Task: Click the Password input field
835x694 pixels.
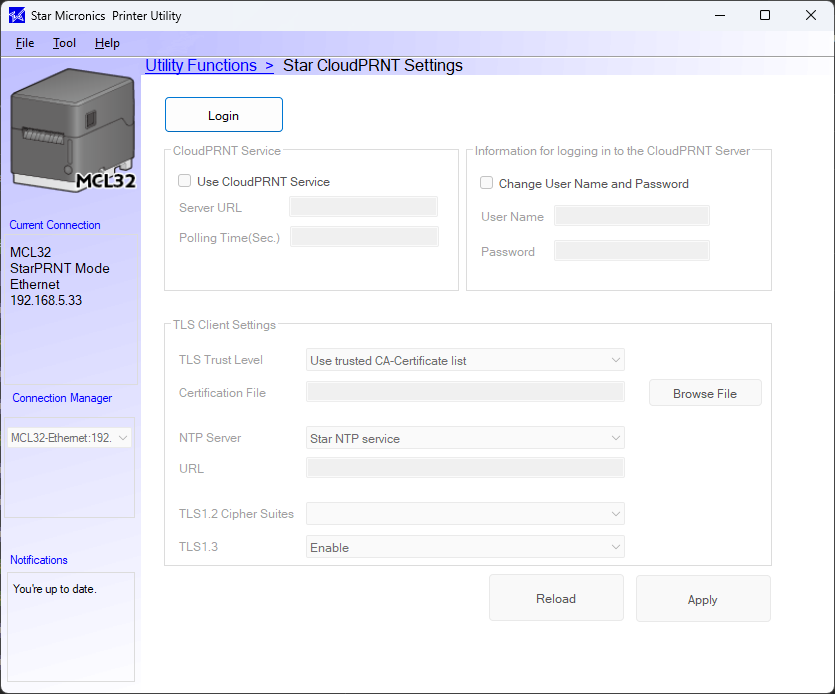Action: 632,251
